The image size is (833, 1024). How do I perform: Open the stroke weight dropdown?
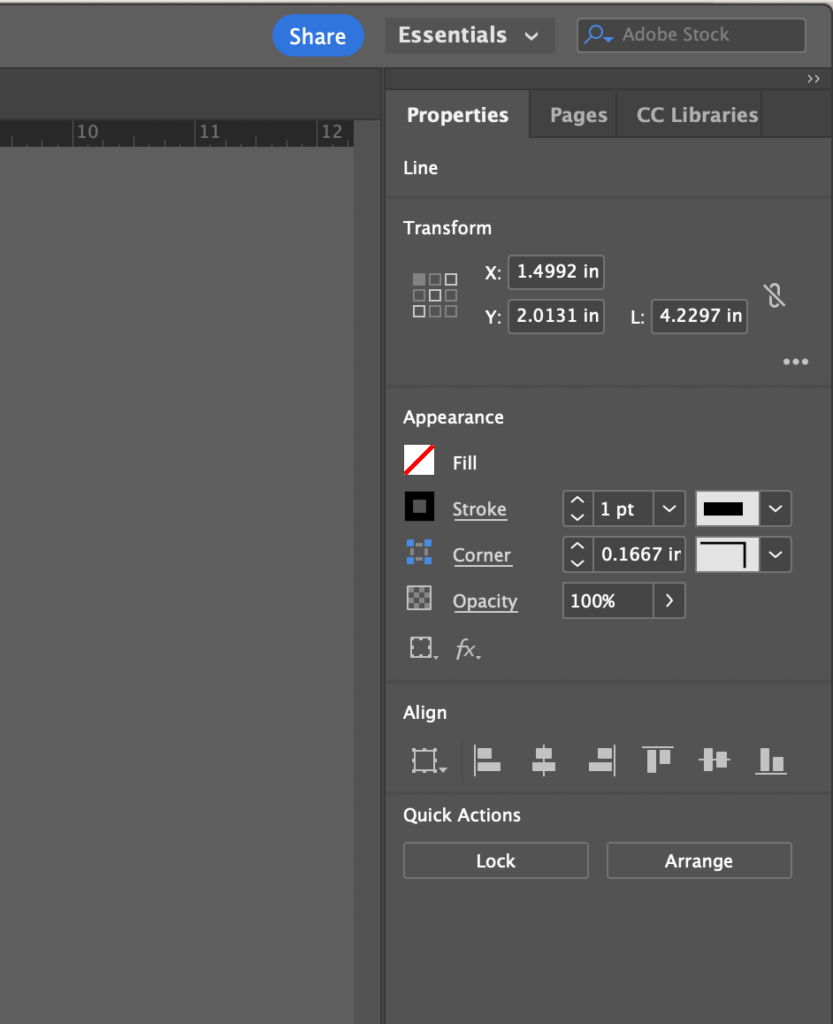[x=667, y=508]
